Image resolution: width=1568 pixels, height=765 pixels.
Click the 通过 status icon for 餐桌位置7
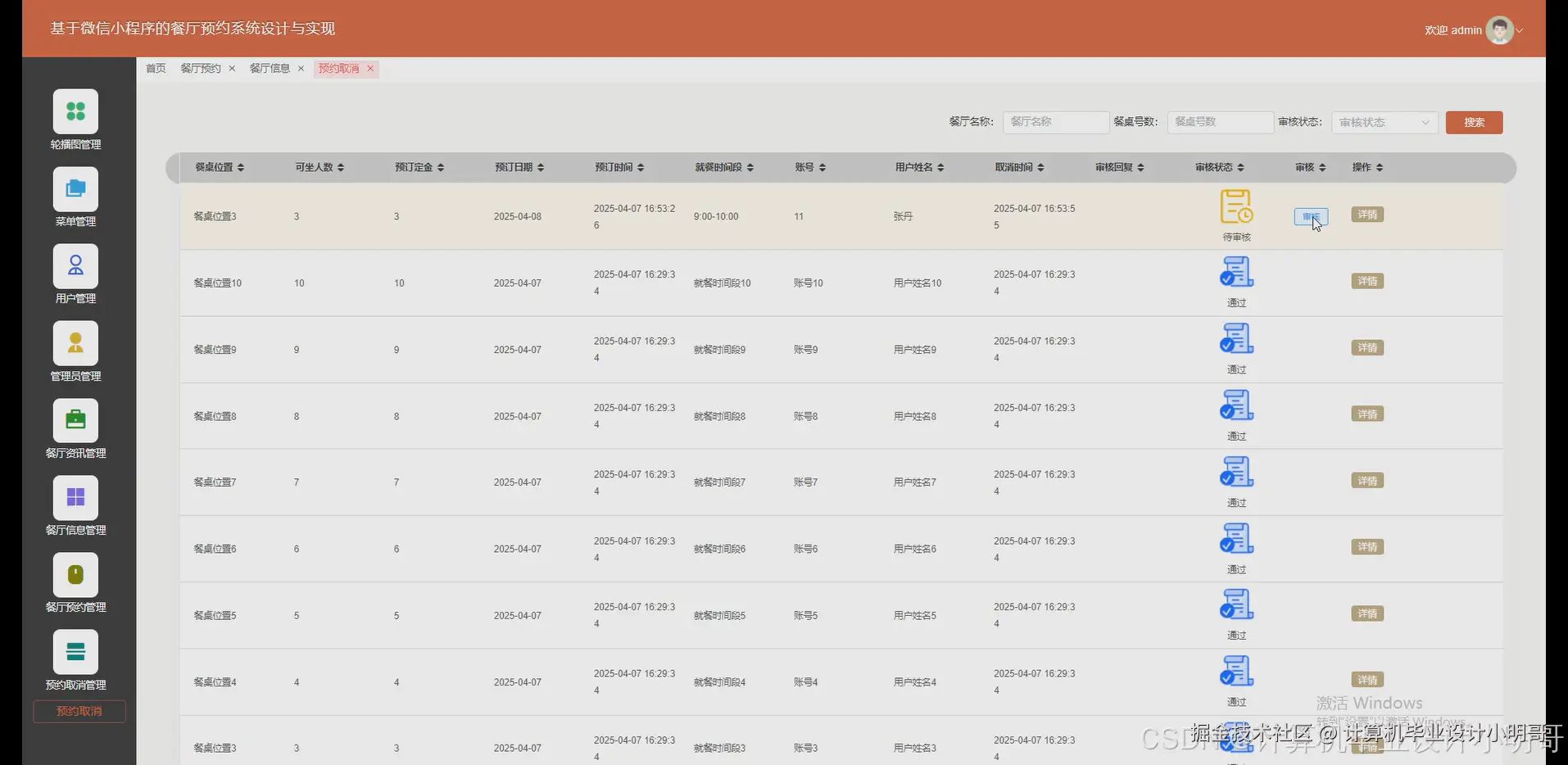coord(1236,472)
